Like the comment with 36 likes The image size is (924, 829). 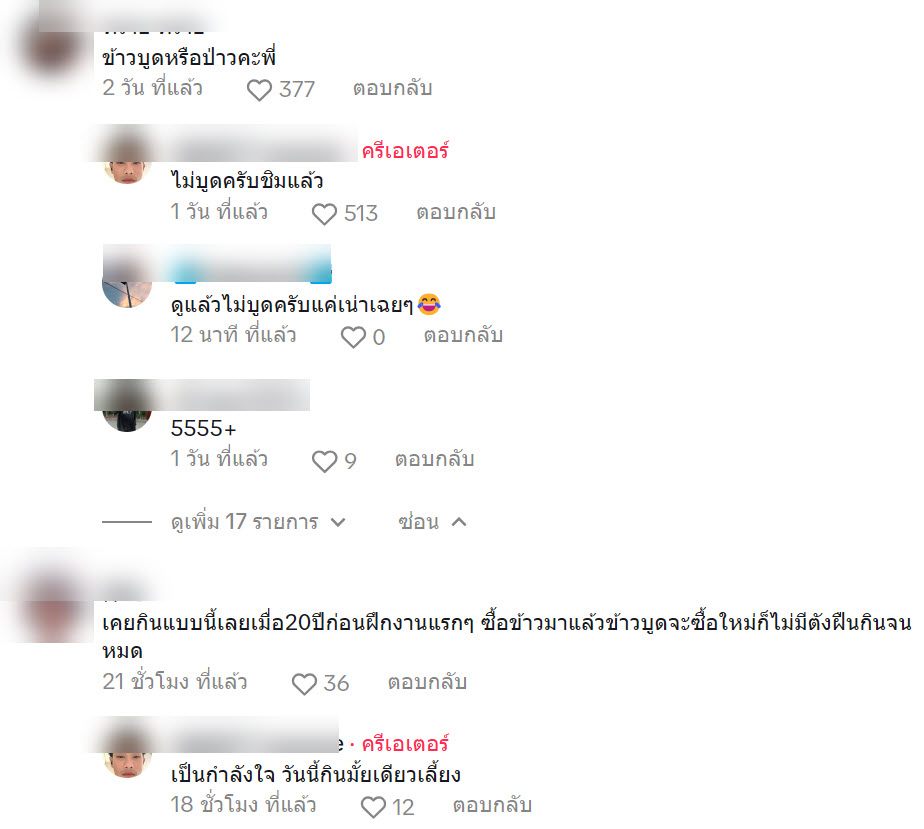click(x=304, y=684)
